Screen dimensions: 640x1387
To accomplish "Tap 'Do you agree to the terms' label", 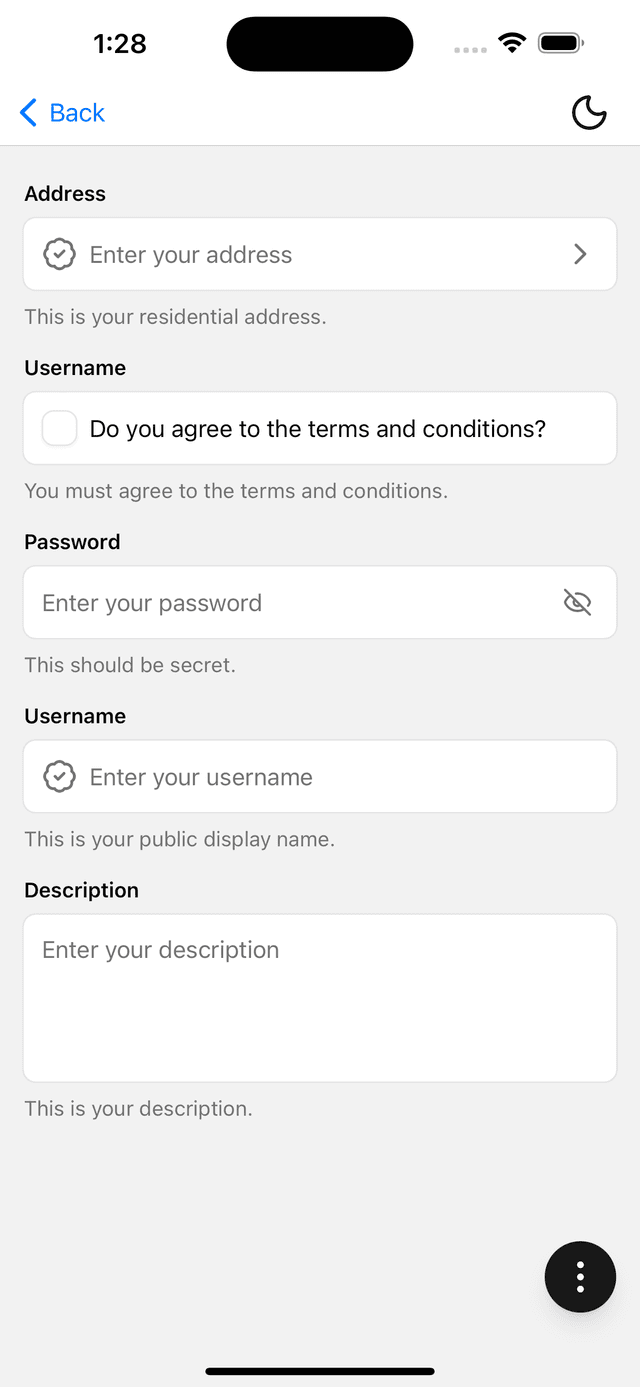I will point(318,429).
